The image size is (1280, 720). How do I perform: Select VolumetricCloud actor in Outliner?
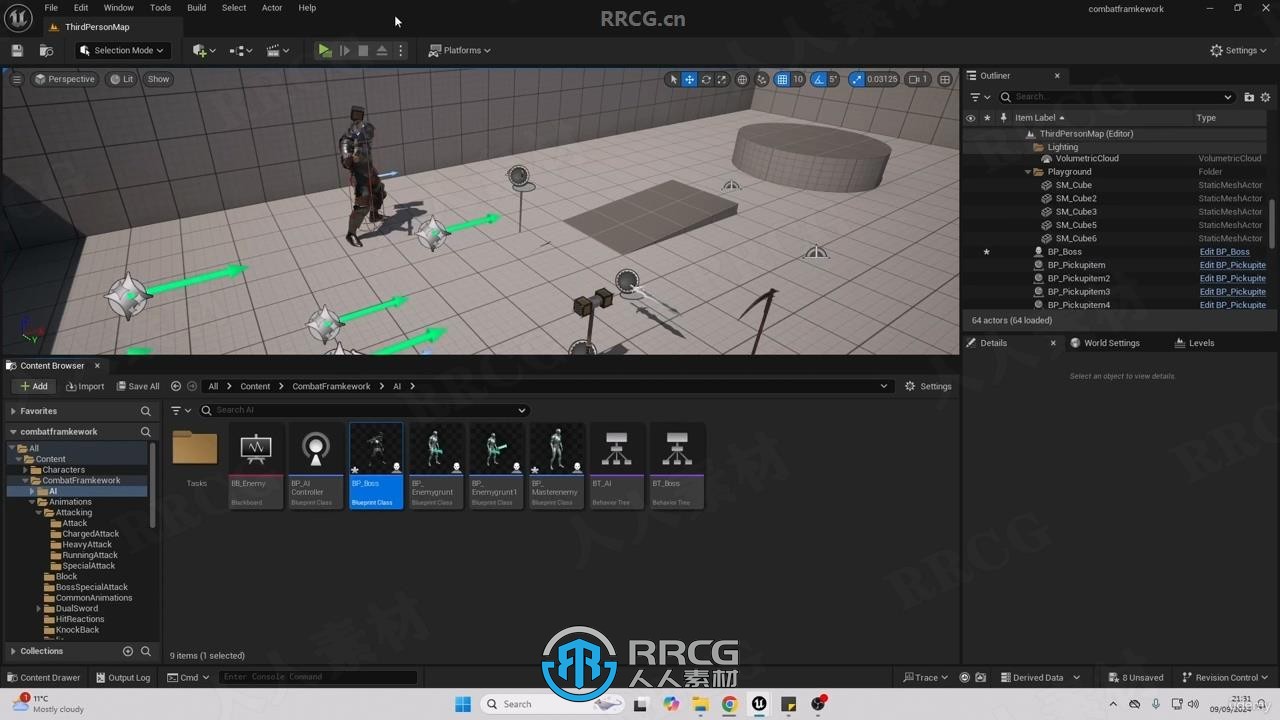(x=1087, y=158)
